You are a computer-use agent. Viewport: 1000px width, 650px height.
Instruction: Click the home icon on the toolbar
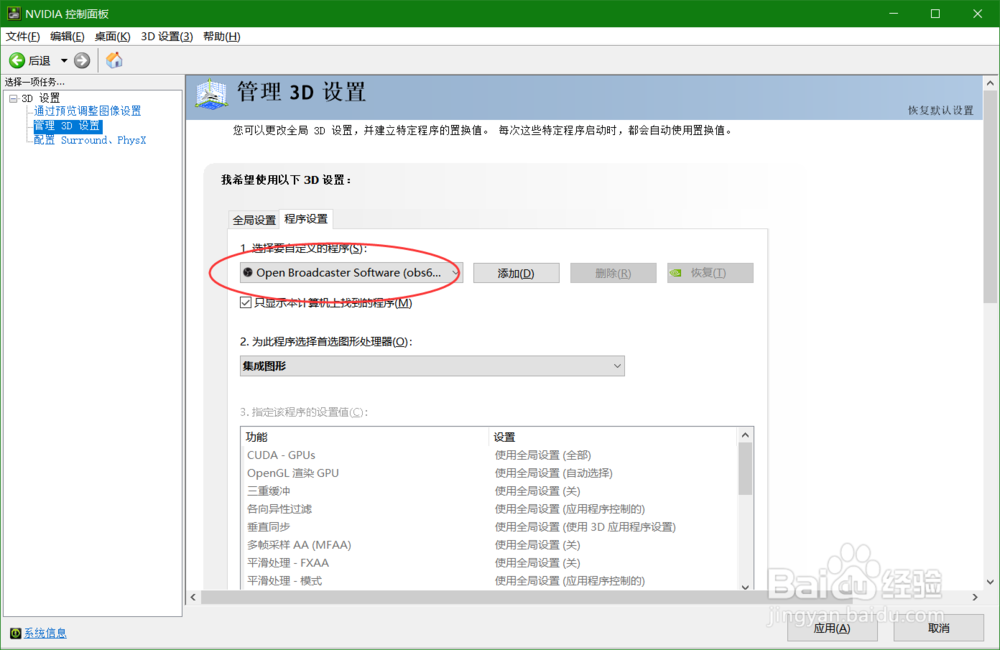point(114,59)
